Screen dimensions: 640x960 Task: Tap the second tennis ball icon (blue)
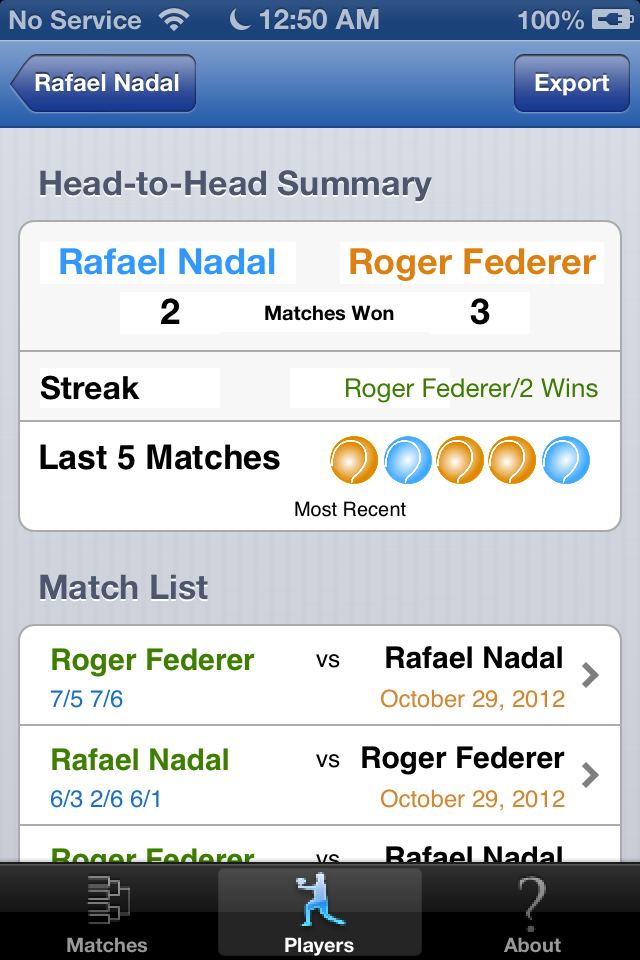pos(408,461)
